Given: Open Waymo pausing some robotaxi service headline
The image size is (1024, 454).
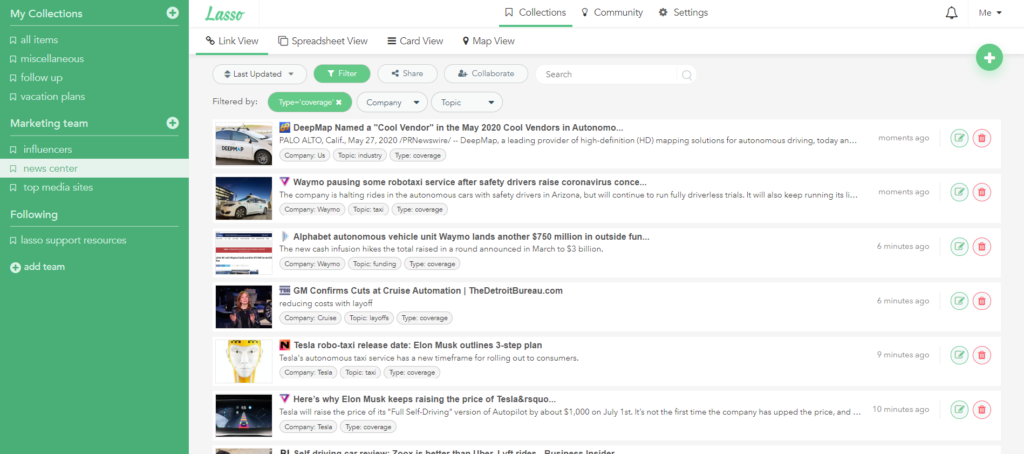Looking at the screenshot, I should [470, 182].
